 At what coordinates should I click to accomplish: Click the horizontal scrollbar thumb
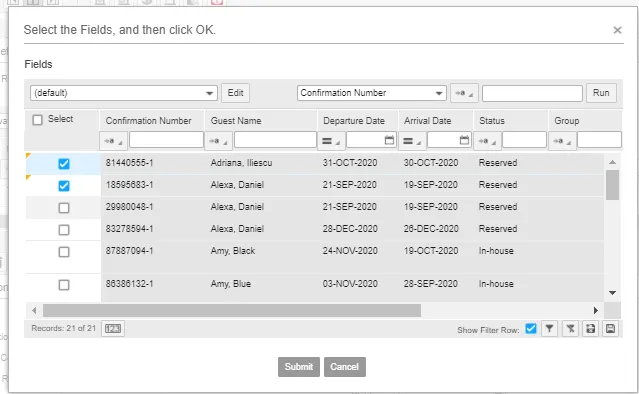point(232,310)
